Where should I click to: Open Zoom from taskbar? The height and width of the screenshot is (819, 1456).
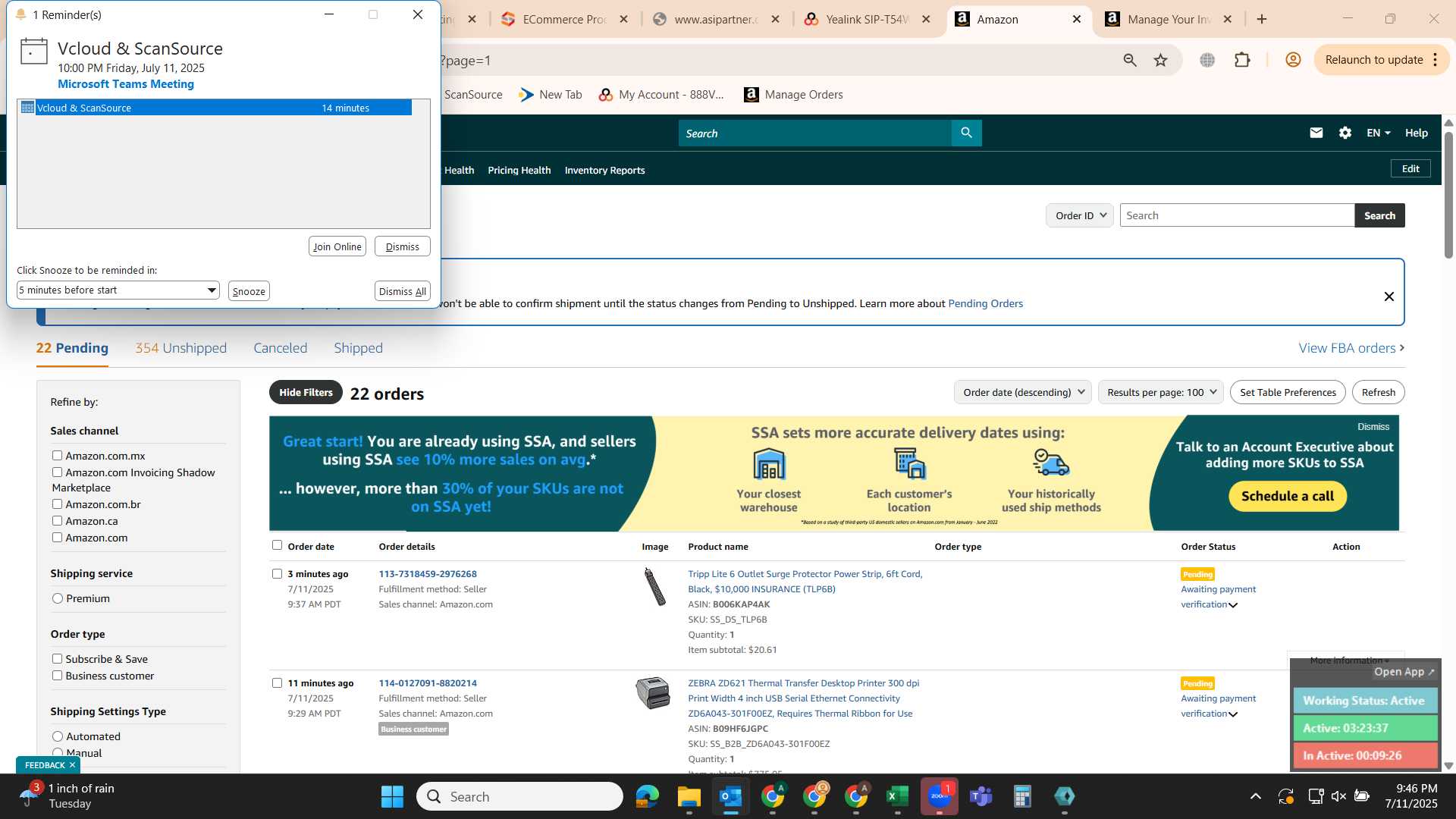(939, 796)
